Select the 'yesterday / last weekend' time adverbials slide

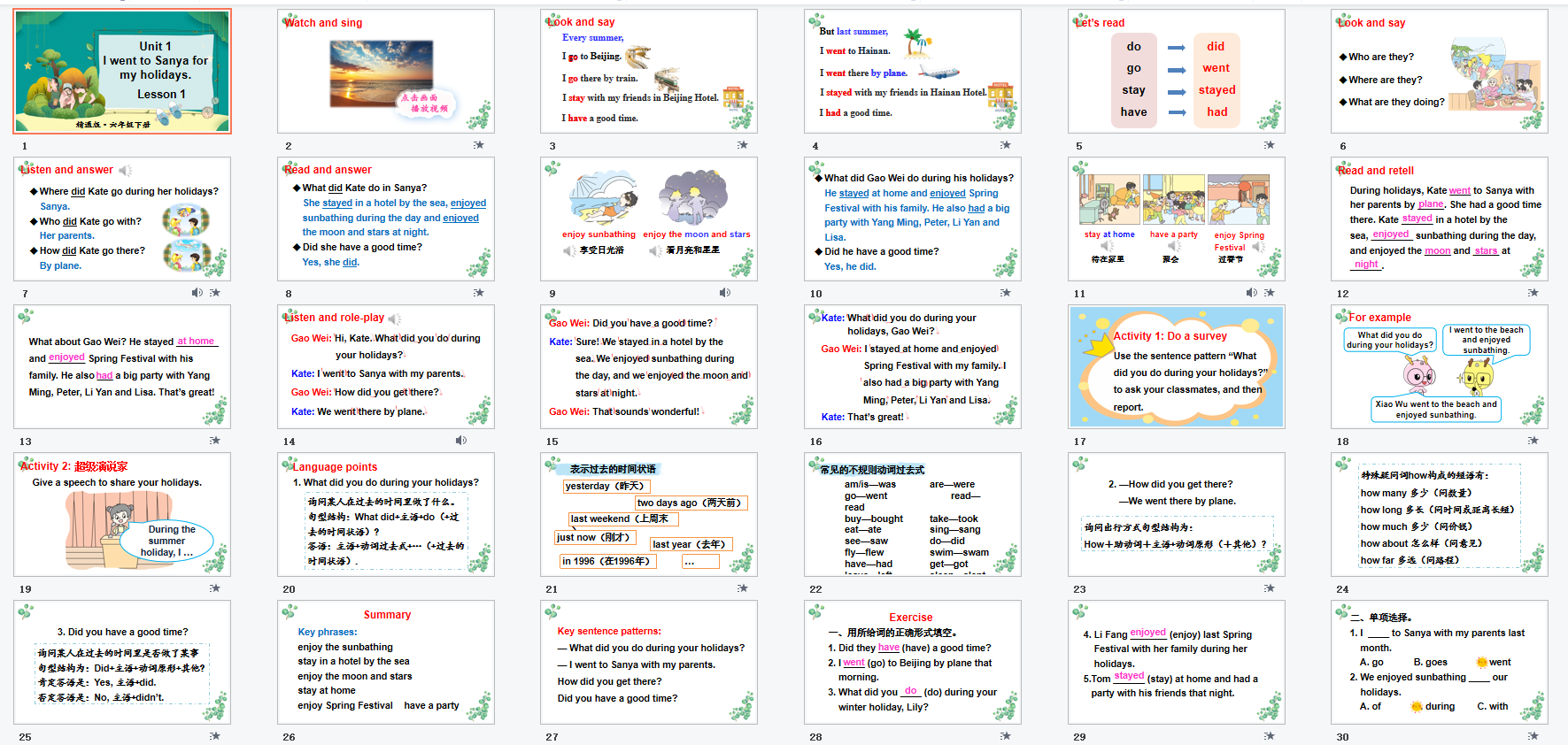pyautogui.click(x=649, y=515)
